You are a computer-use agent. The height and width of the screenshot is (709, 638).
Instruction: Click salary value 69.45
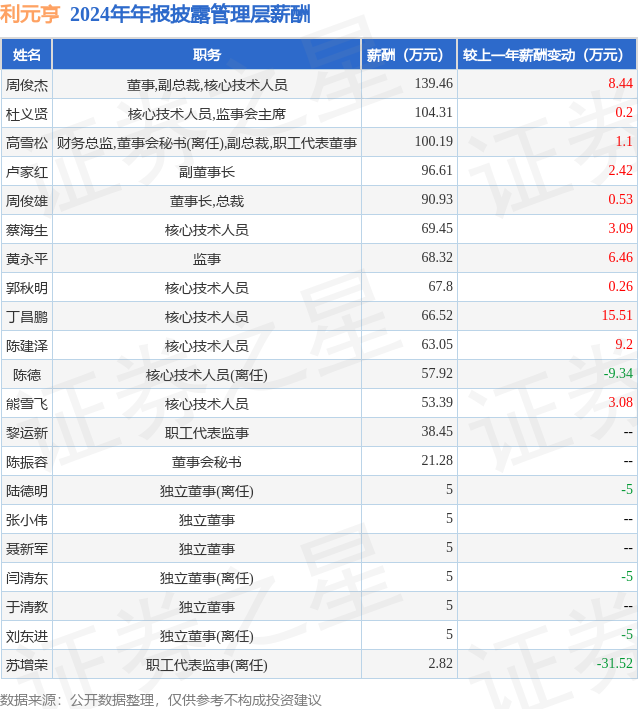pos(437,228)
